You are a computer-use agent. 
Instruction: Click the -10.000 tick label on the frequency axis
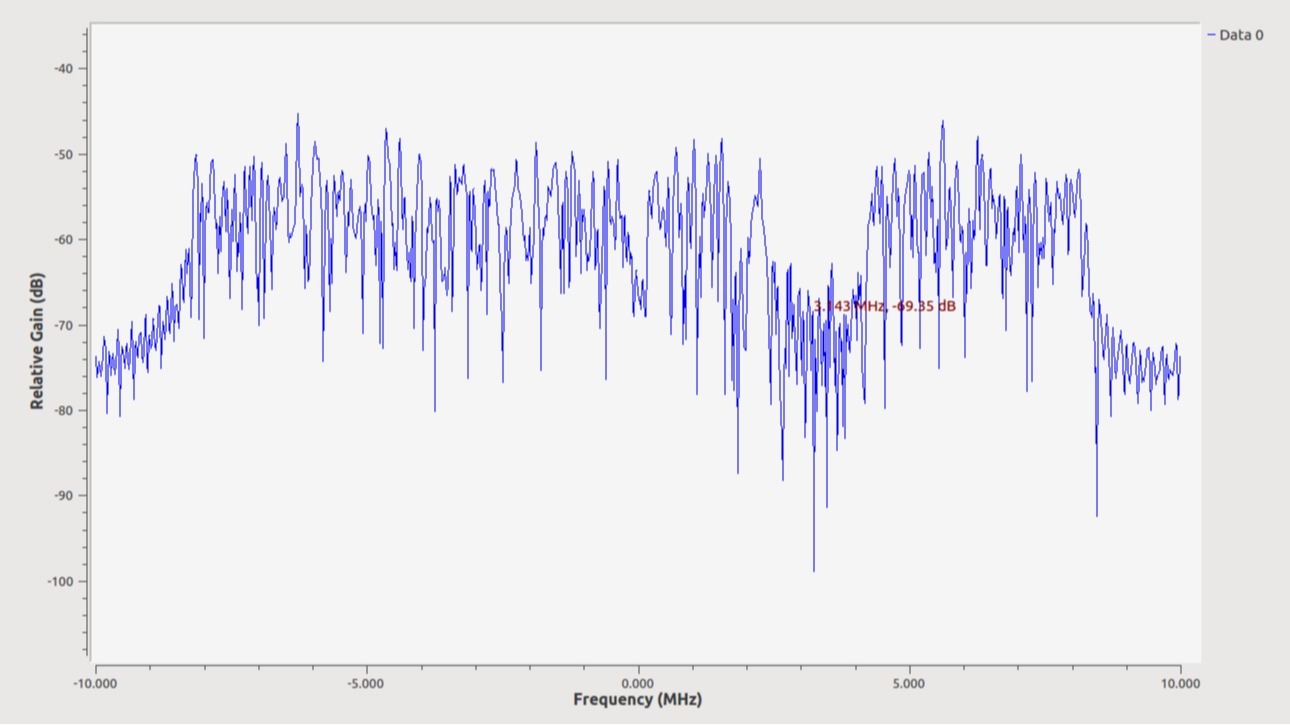coord(95,684)
